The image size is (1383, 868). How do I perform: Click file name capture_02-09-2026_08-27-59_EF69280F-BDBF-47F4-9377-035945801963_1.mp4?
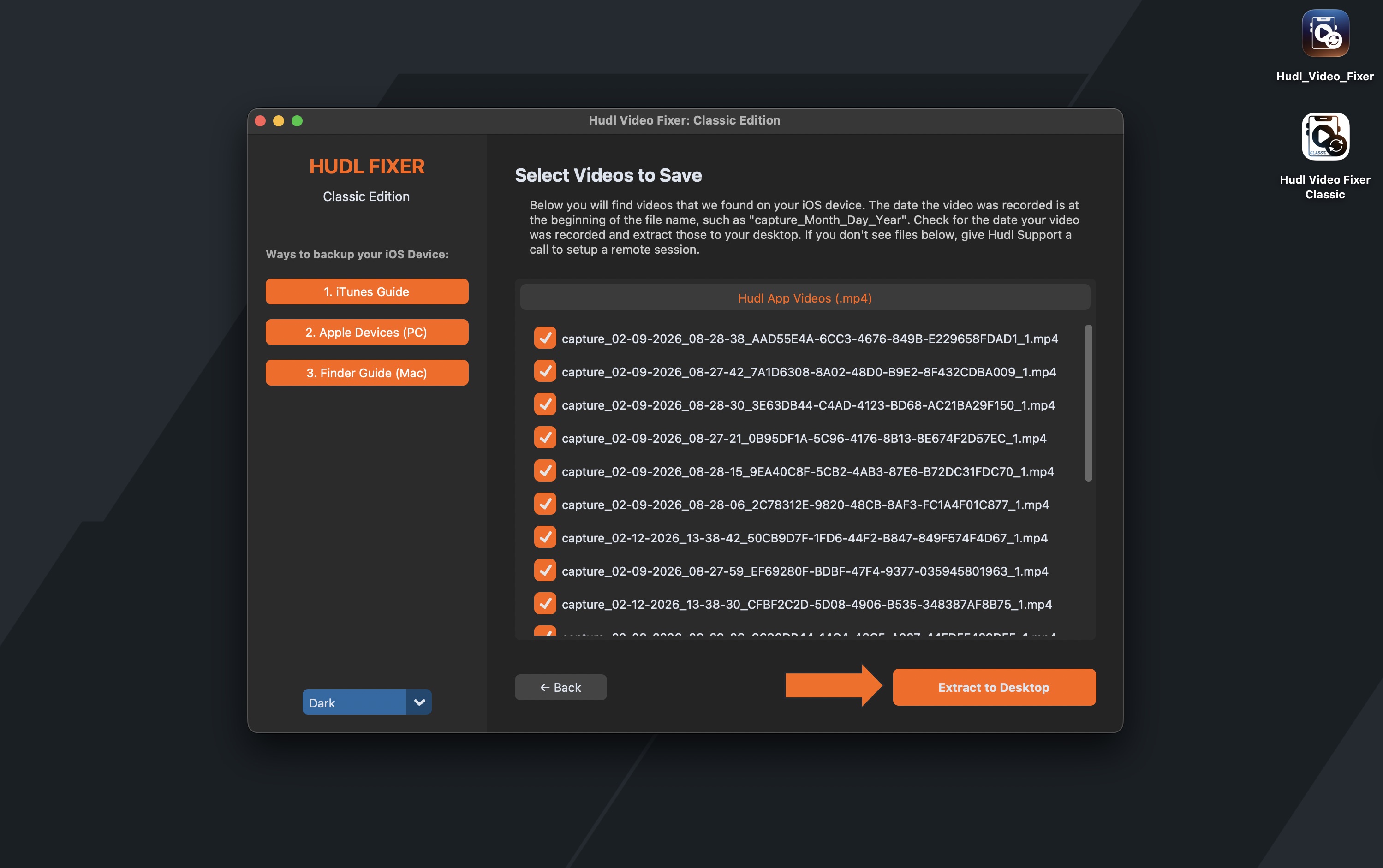(805, 571)
